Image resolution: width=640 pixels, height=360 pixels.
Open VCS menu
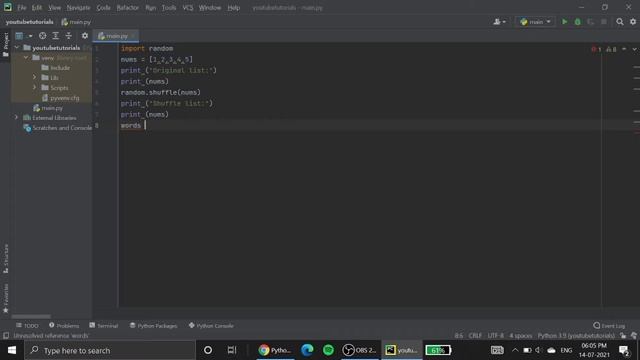click(x=188, y=8)
